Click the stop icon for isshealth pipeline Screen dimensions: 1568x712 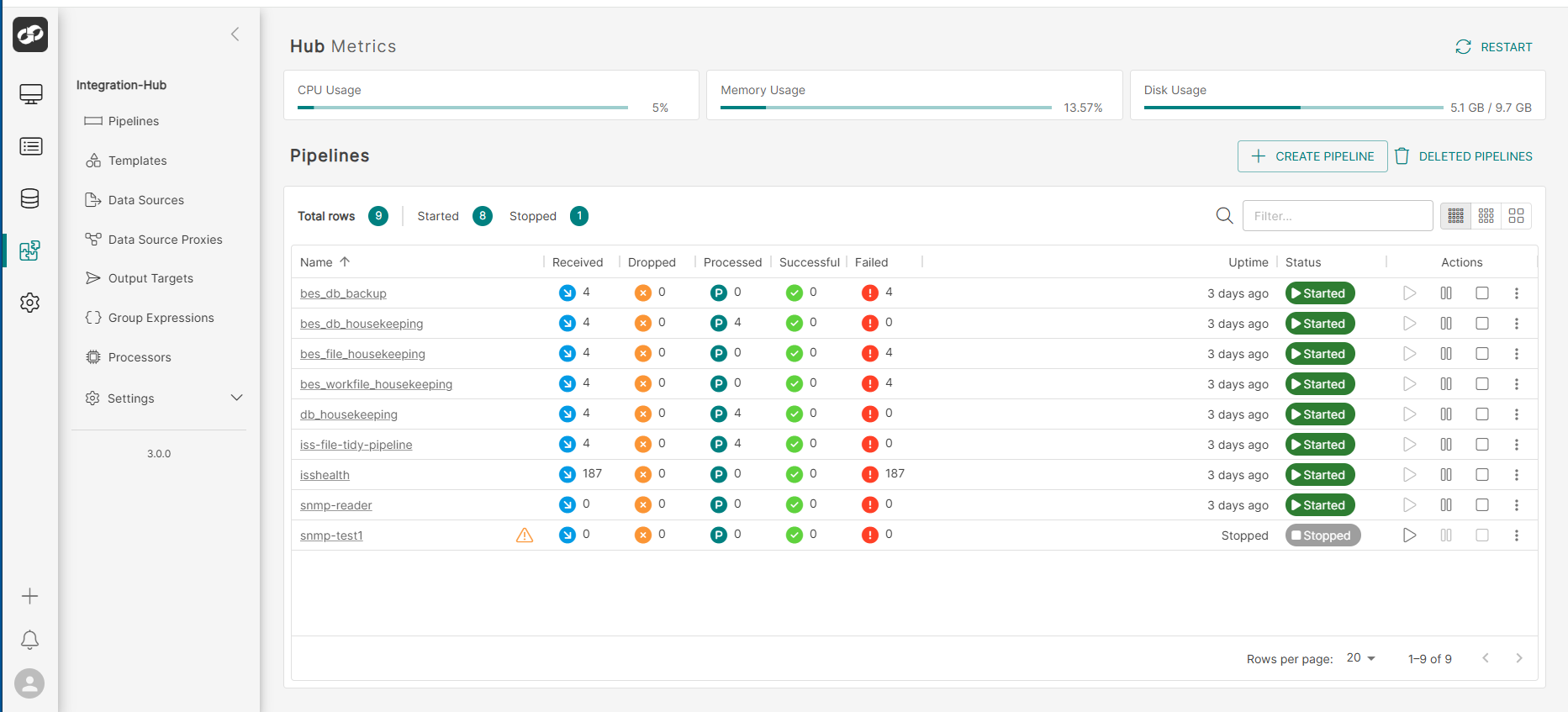click(1481, 475)
